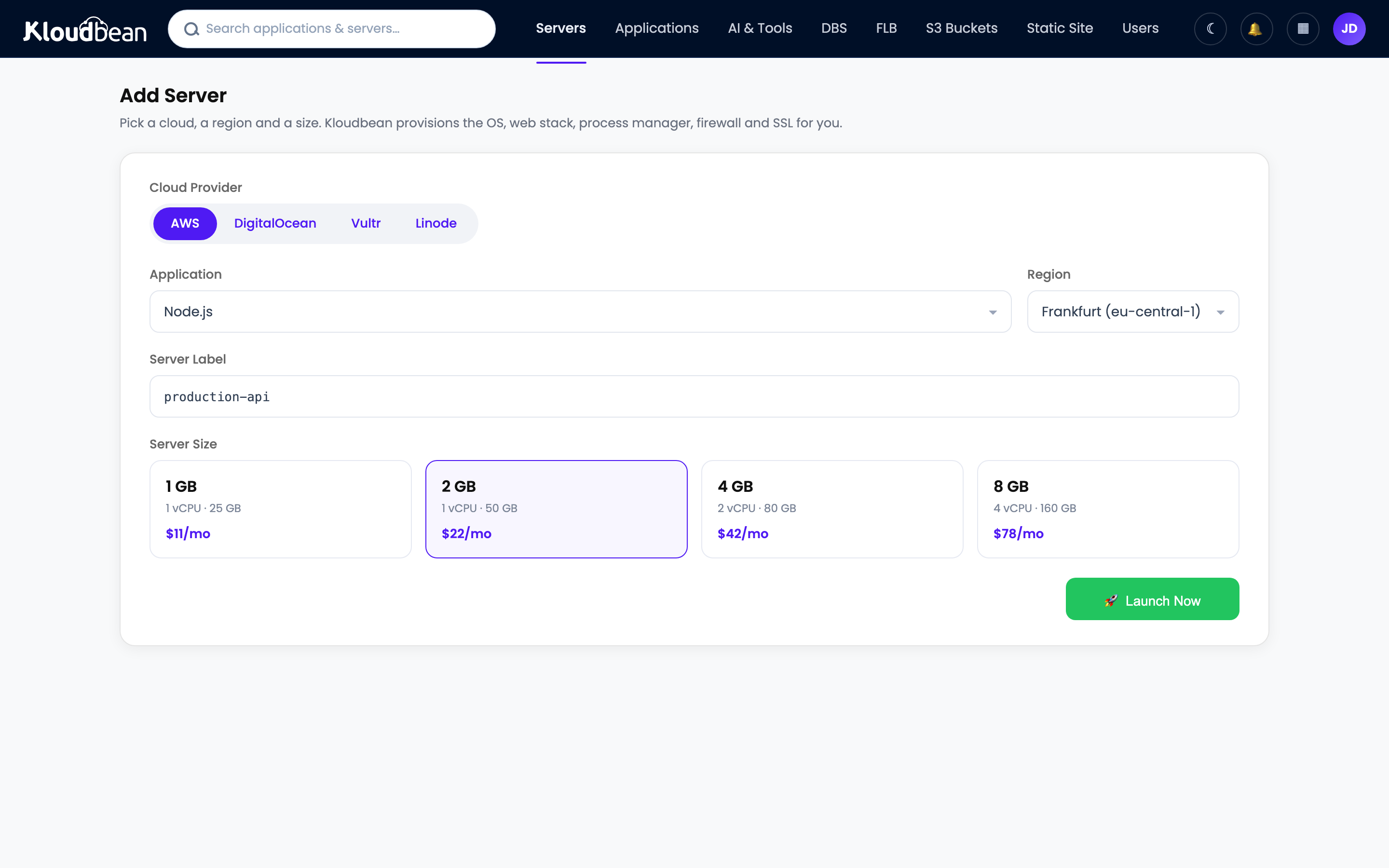Screen dimensions: 1389x868
Task: Click the Kloudbean logo
Action: tap(85, 29)
